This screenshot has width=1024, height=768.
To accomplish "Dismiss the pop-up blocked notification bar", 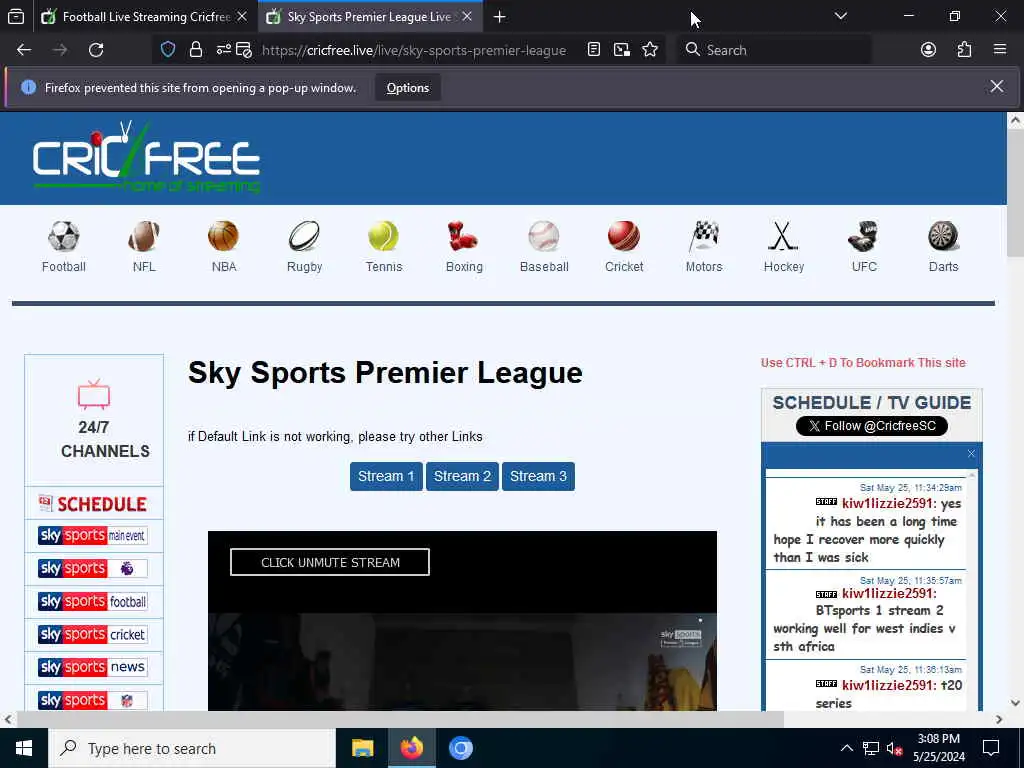I will point(997,86).
